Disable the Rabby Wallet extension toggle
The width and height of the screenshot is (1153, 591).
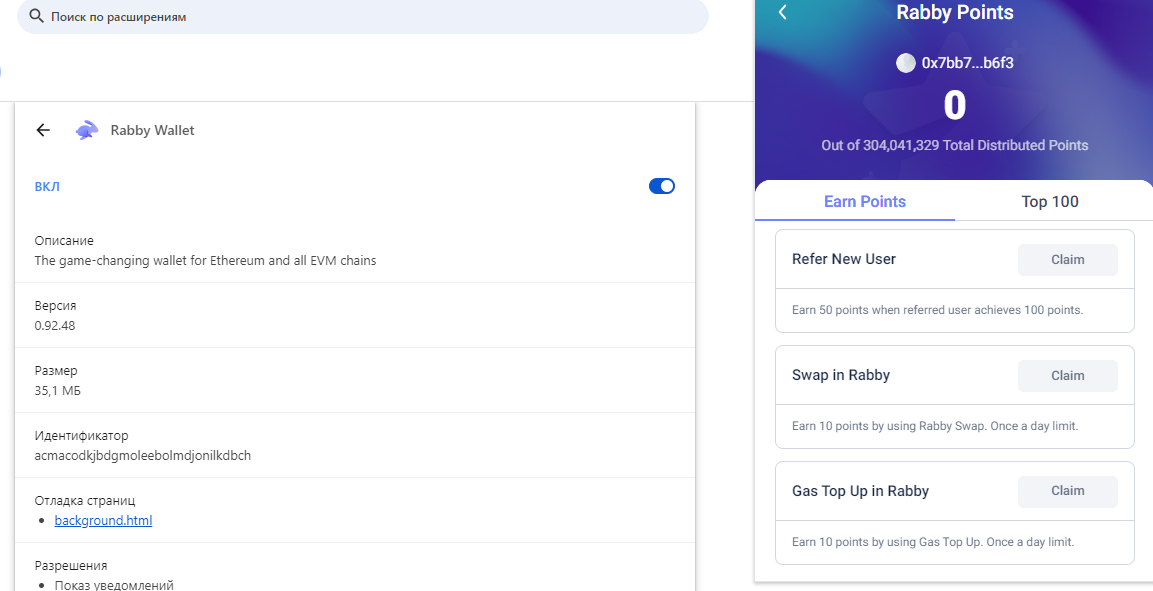(x=661, y=186)
